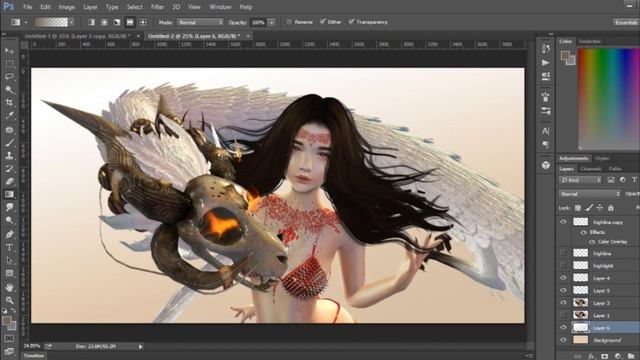The image size is (640, 360).
Task: Open the Window menu
Action: pyautogui.click(x=220, y=7)
